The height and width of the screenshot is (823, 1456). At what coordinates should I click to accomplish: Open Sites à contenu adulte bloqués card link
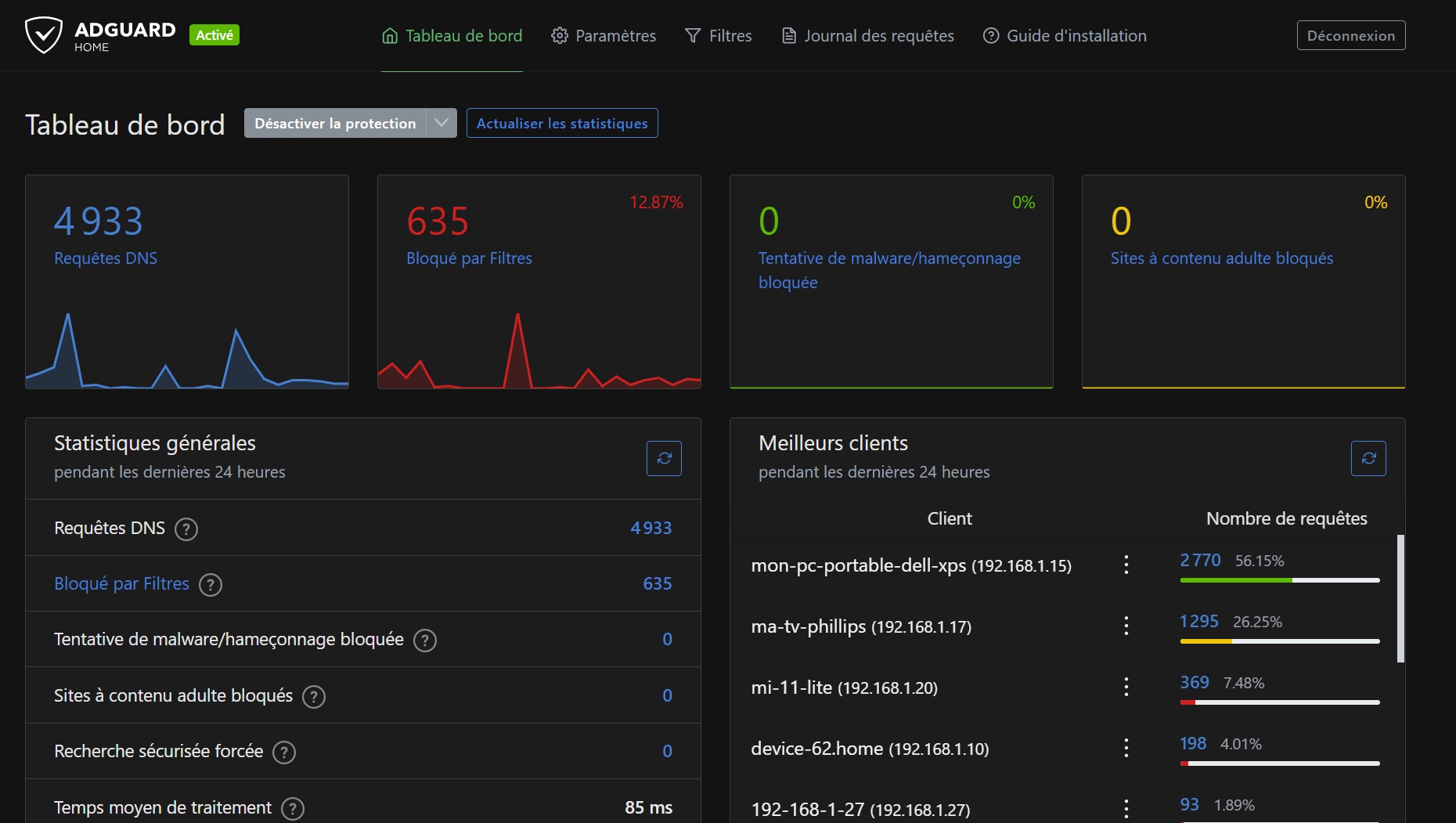tap(1222, 258)
